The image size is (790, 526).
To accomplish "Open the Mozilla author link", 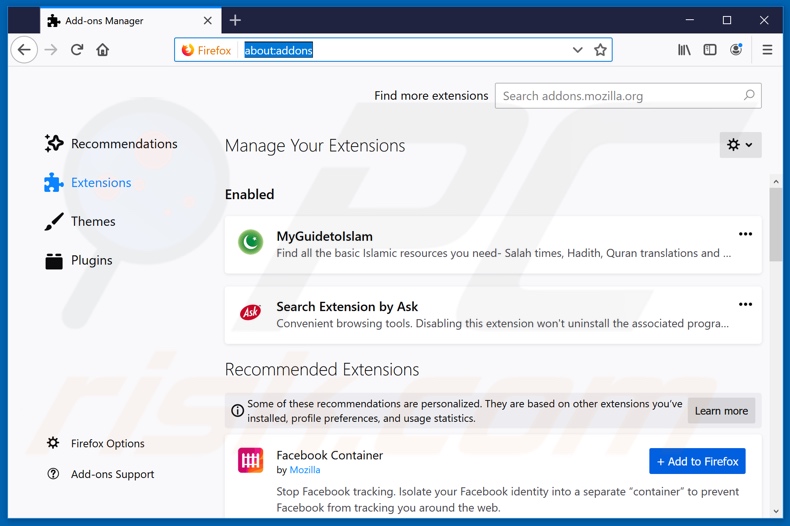I will pos(304,470).
